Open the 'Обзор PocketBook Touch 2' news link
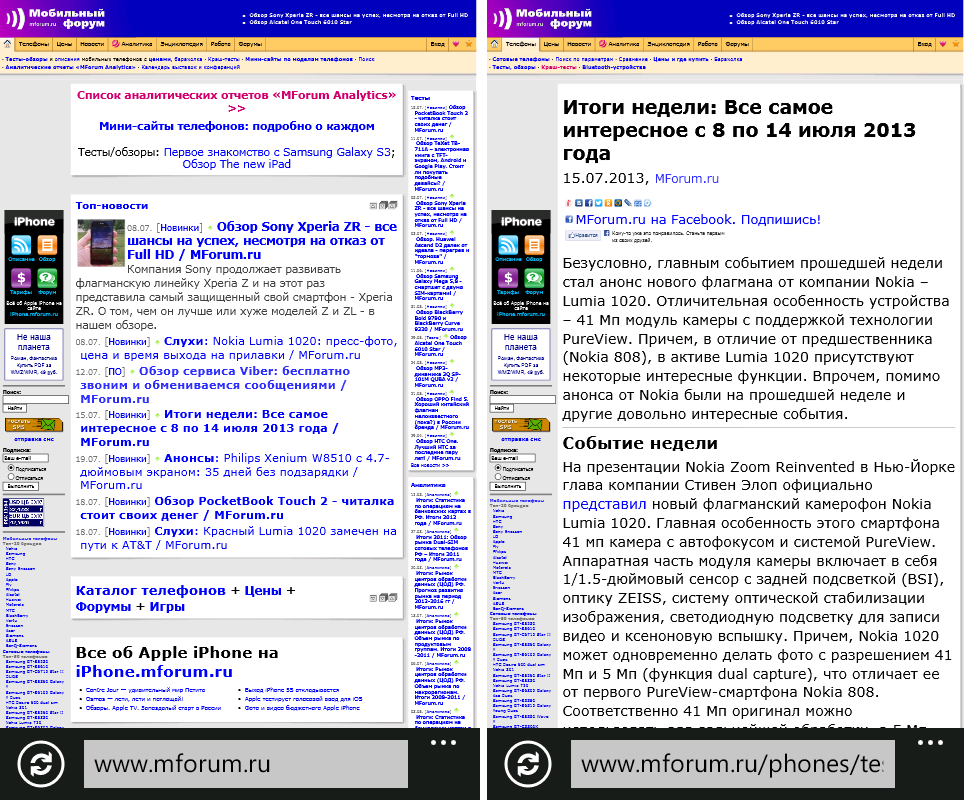This screenshot has height=800, width=964. coord(237,508)
